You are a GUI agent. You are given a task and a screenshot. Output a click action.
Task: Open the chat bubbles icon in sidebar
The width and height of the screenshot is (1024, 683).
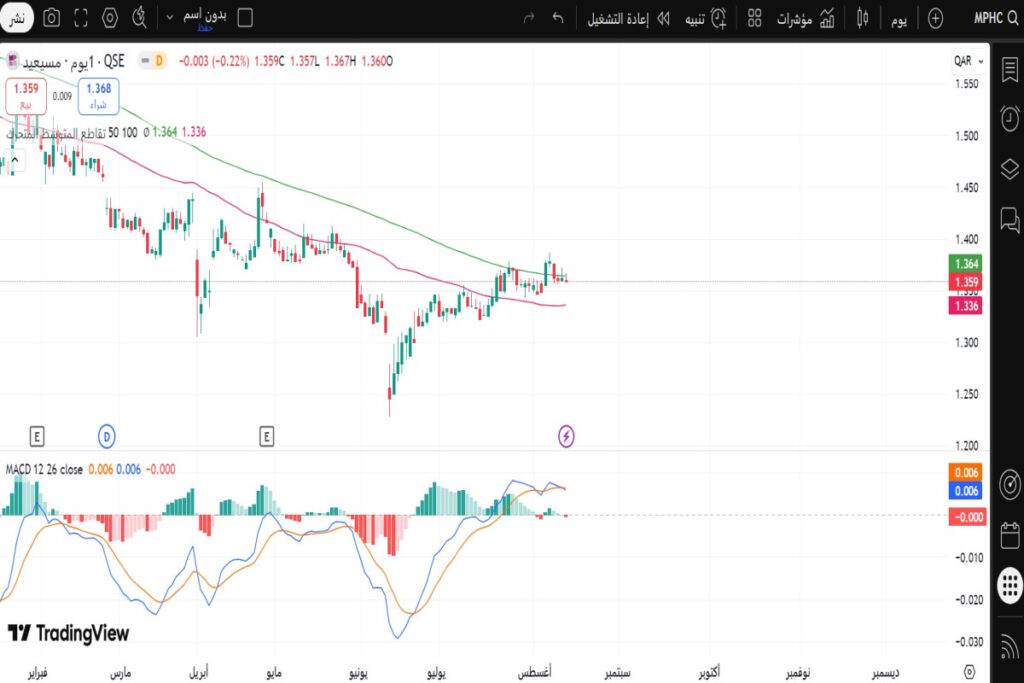pyautogui.click(x=1009, y=218)
